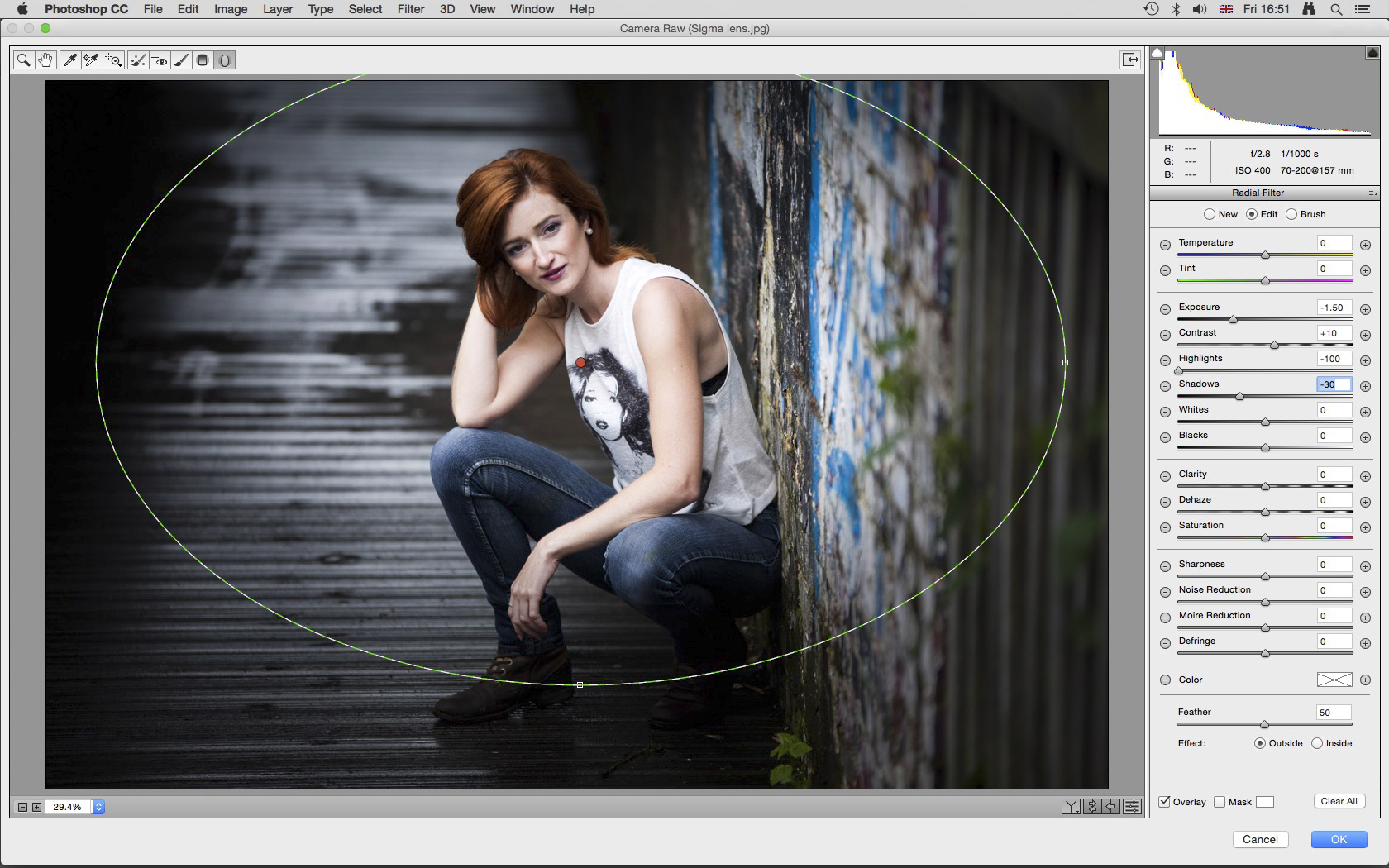Click the Highlights value field

point(1334,359)
